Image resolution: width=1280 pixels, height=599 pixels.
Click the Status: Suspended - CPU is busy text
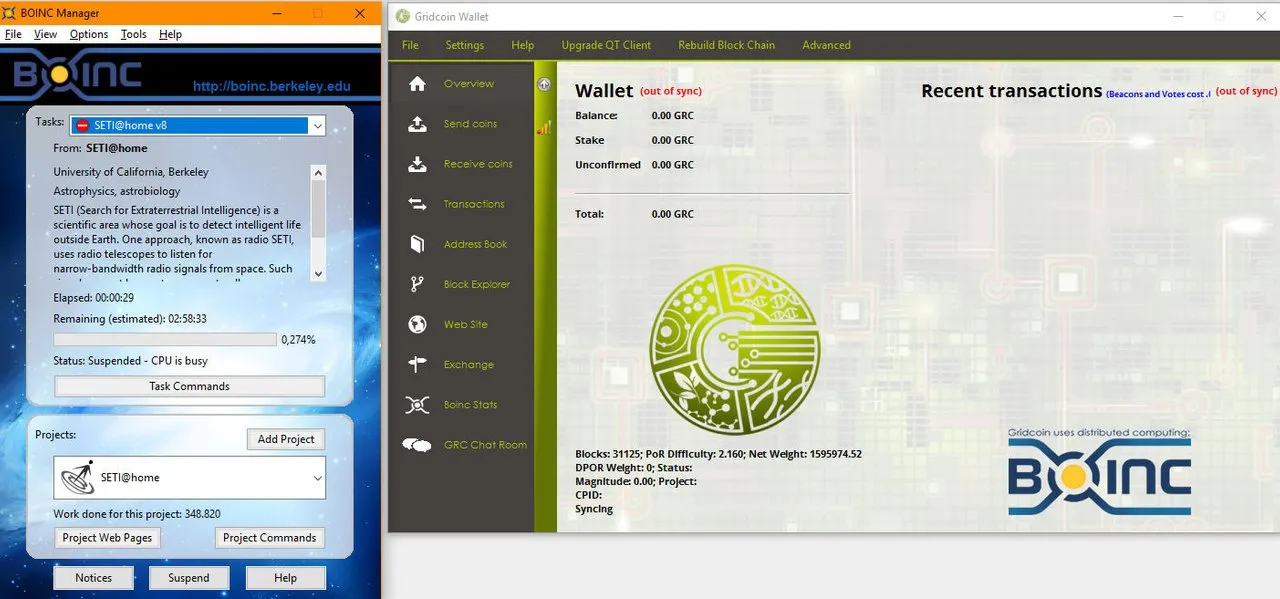pyautogui.click(x=131, y=361)
